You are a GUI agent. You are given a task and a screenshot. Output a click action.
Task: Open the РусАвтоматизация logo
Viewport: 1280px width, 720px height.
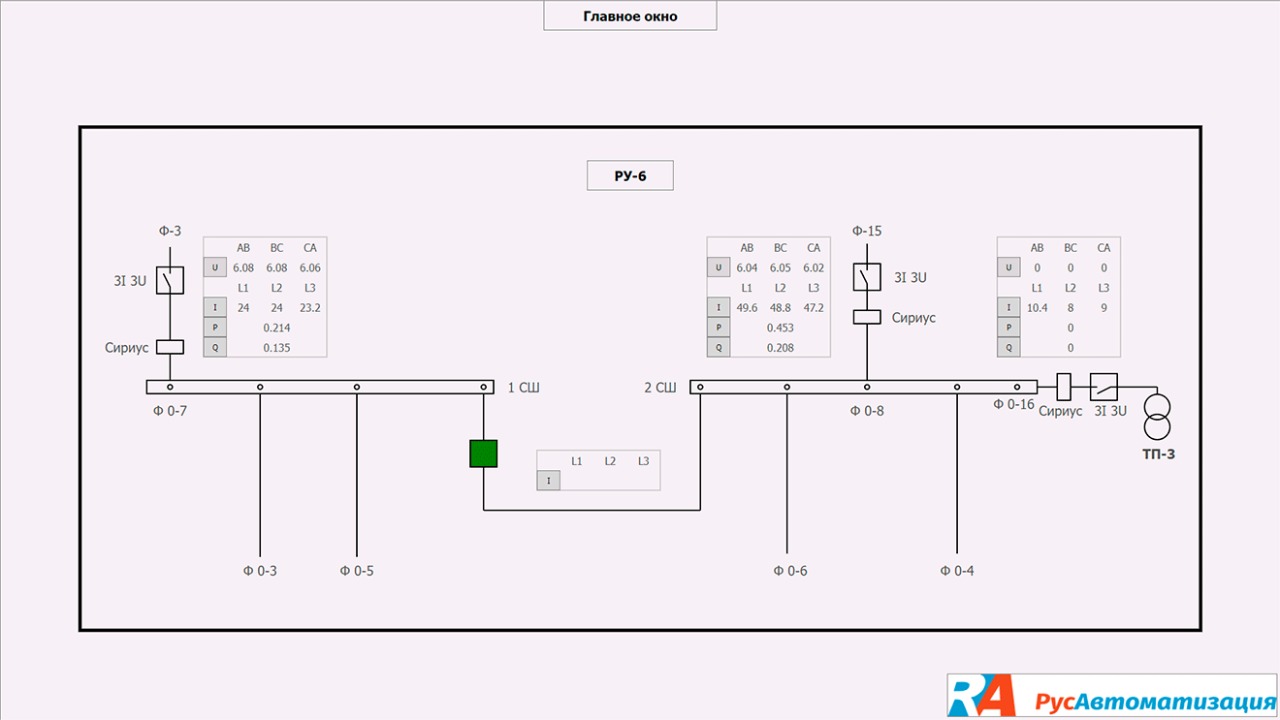(1112, 696)
